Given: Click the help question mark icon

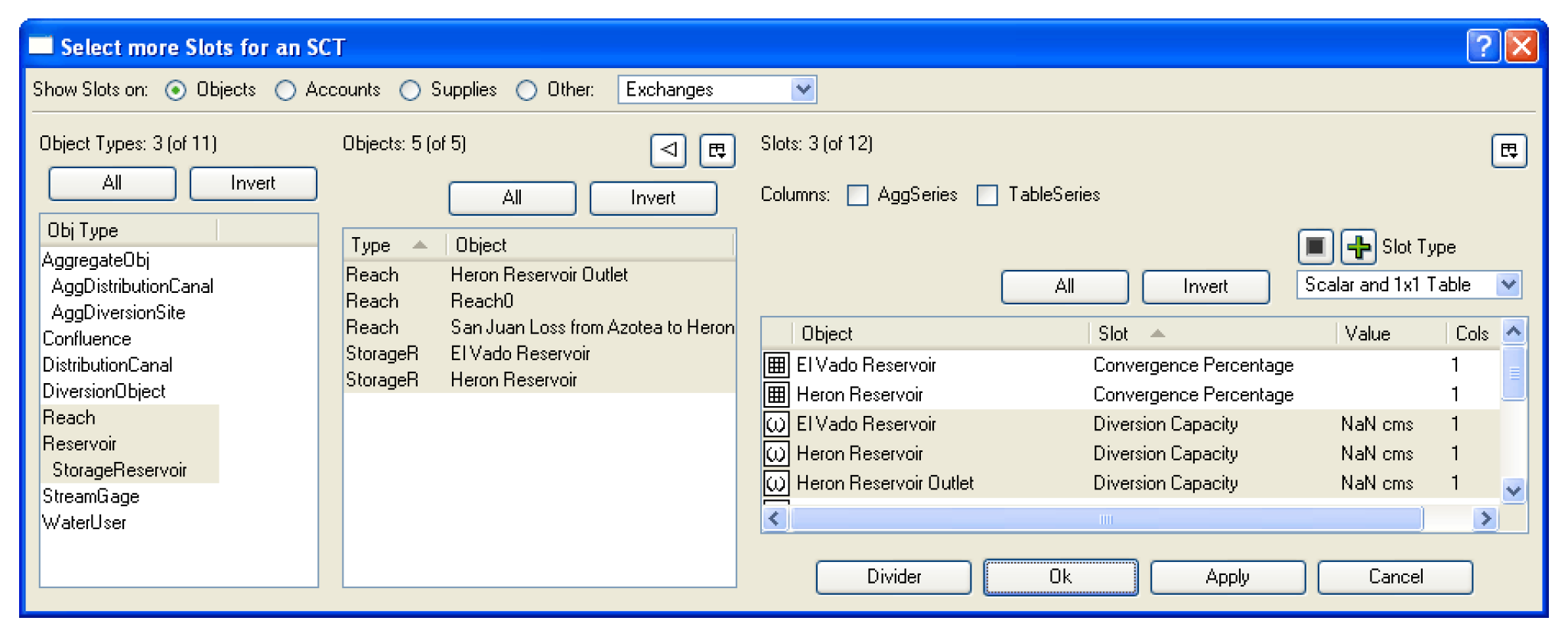Looking at the screenshot, I should pyautogui.click(x=1483, y=47).
